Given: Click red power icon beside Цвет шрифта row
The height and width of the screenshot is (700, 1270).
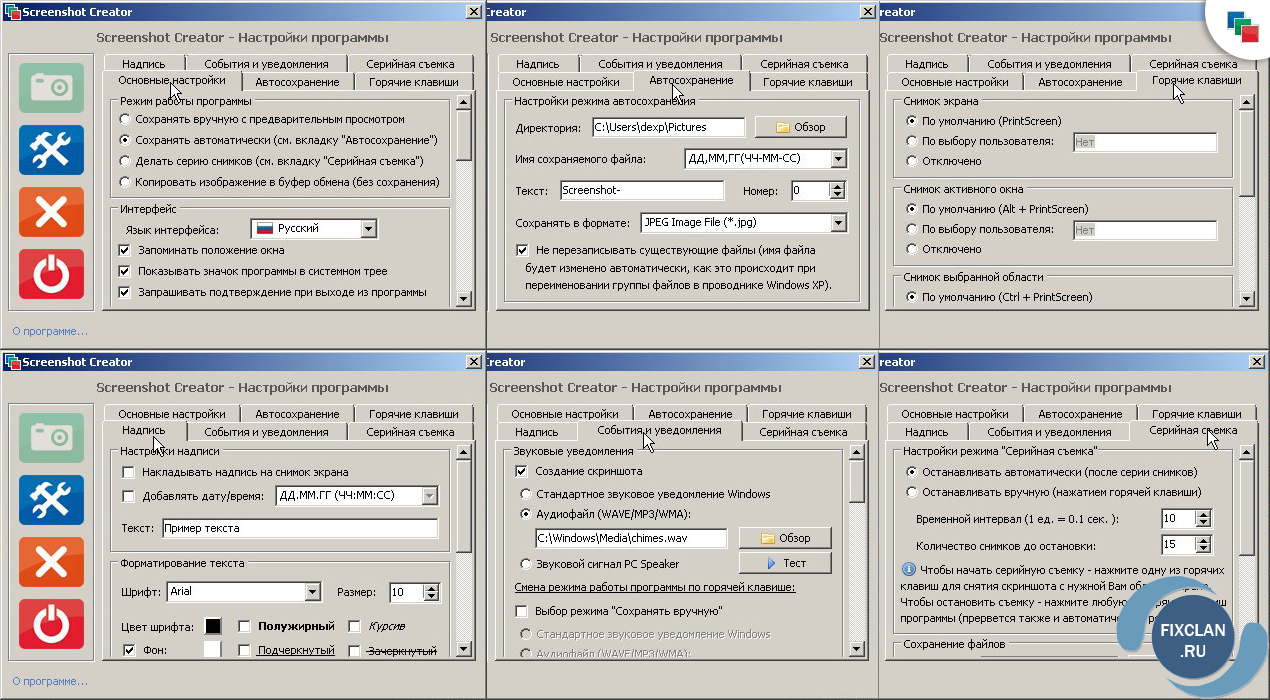Looking at the screenshot, I should pyautogui.click(x=51, y=623).
